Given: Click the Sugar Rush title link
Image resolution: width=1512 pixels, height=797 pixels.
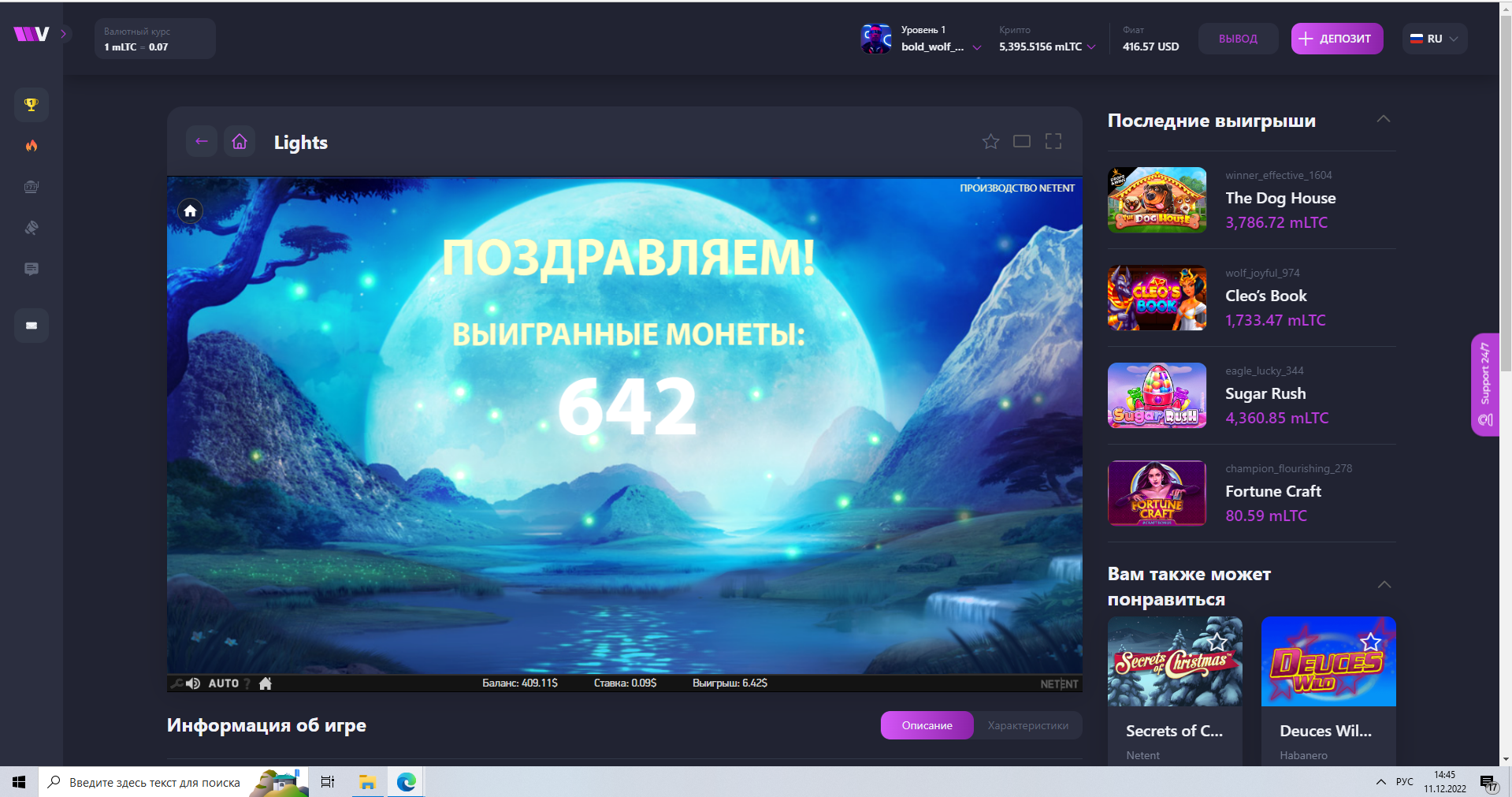Looking at the screenshot, I should pyautogui.click(x=1265, y=393).
